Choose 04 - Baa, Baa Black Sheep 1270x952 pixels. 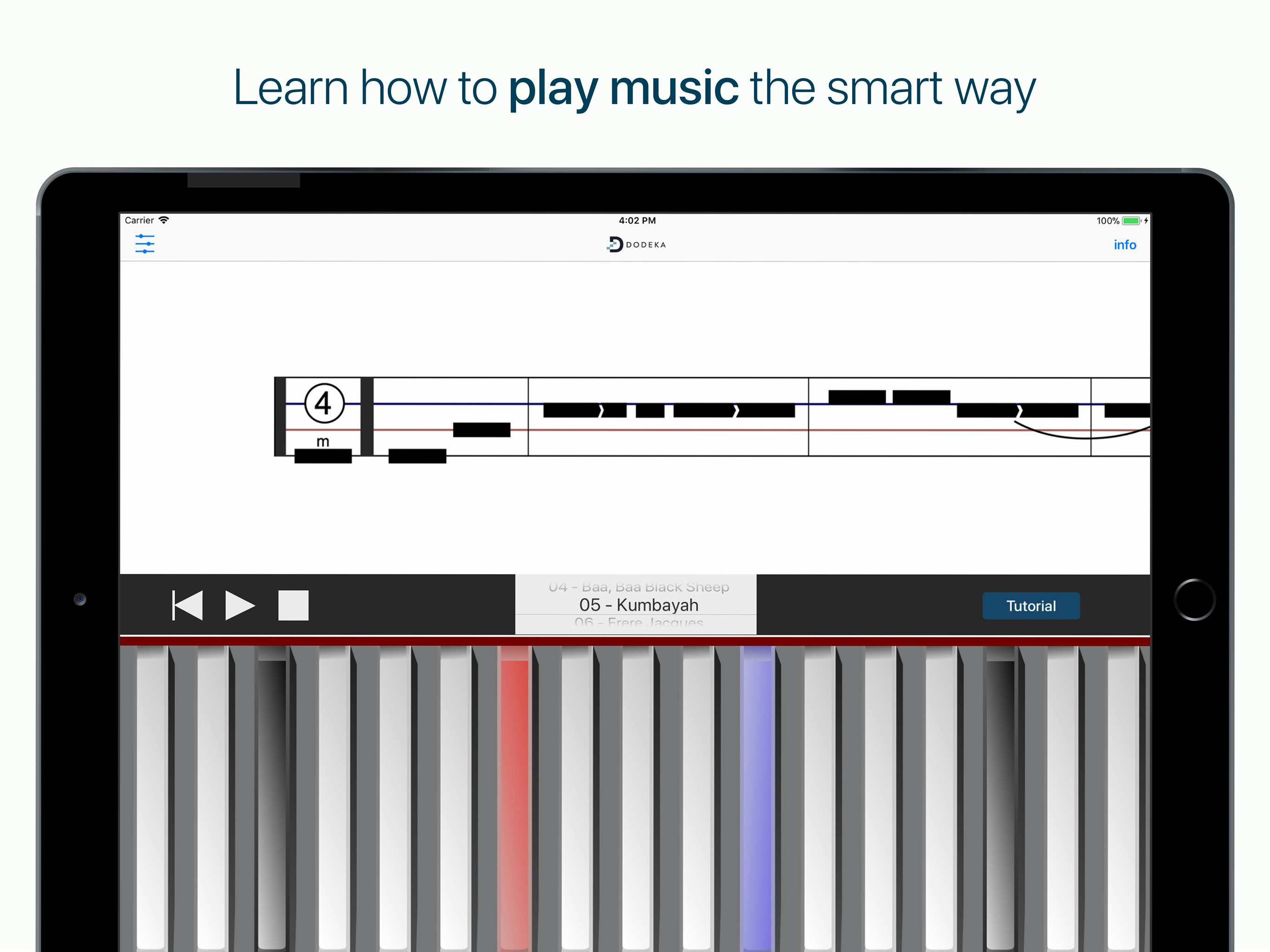coord(638,586)
